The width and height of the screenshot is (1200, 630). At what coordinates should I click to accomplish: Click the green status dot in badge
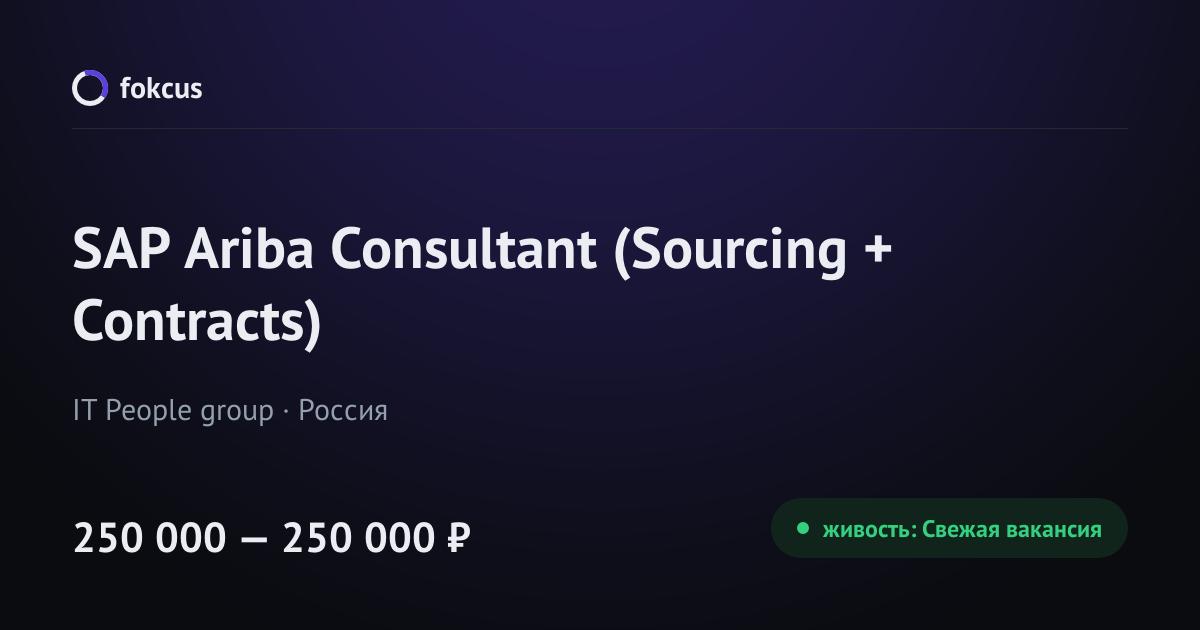click(802, 528)
